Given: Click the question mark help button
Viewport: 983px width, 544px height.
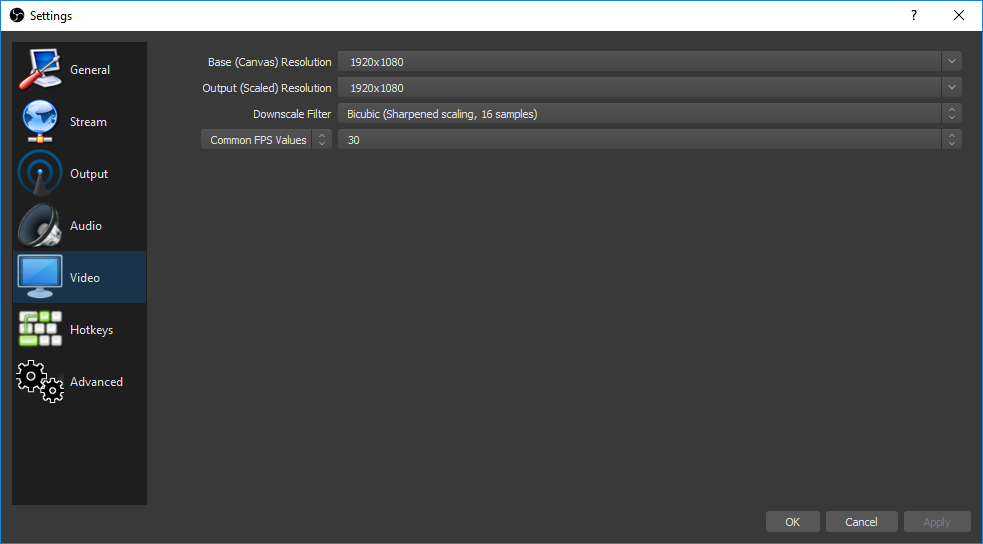Looking at the screenshot, I should [x=914, y=16].
